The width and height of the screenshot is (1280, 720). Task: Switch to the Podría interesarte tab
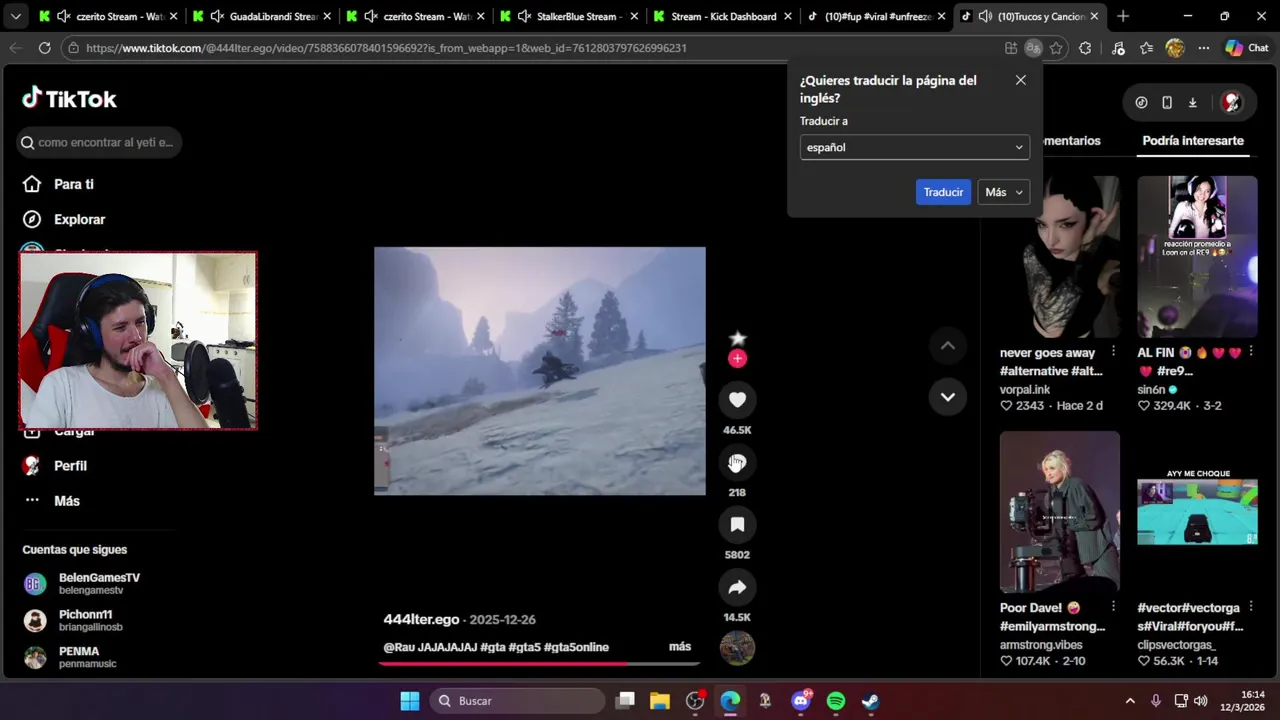[1193, 141]
